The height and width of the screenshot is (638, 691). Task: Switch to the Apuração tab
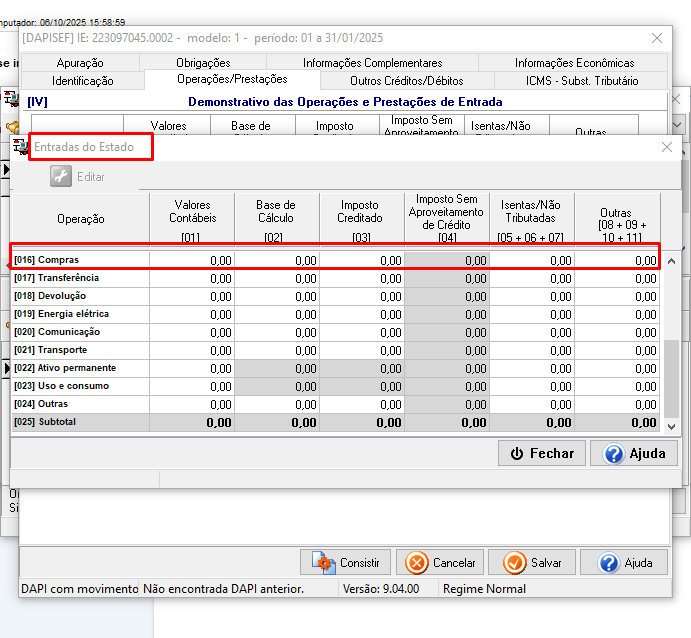pyautogui.click(x=80, y=63)
